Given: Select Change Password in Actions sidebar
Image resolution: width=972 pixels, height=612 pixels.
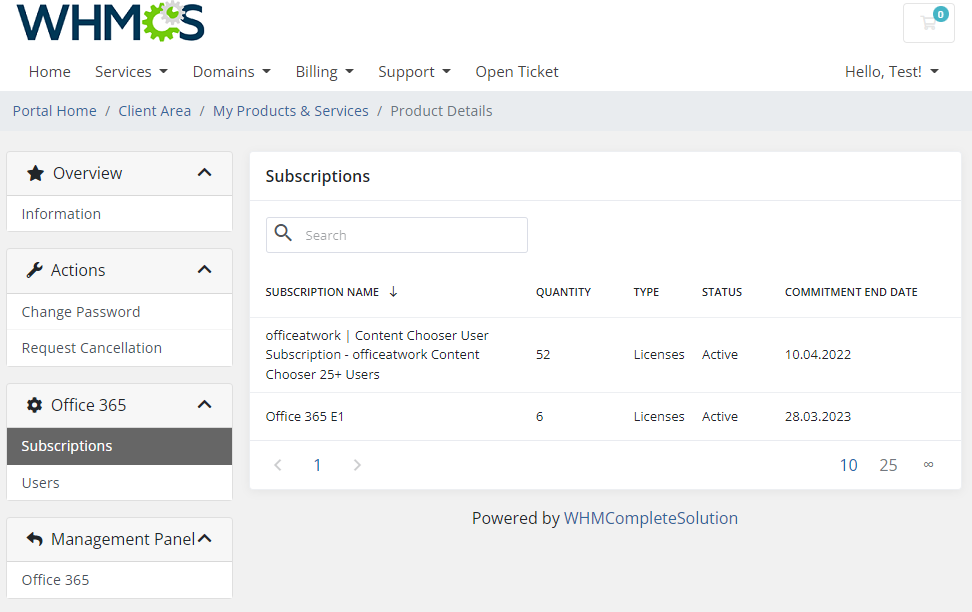Looking at the screenshot, I should 120,312.
